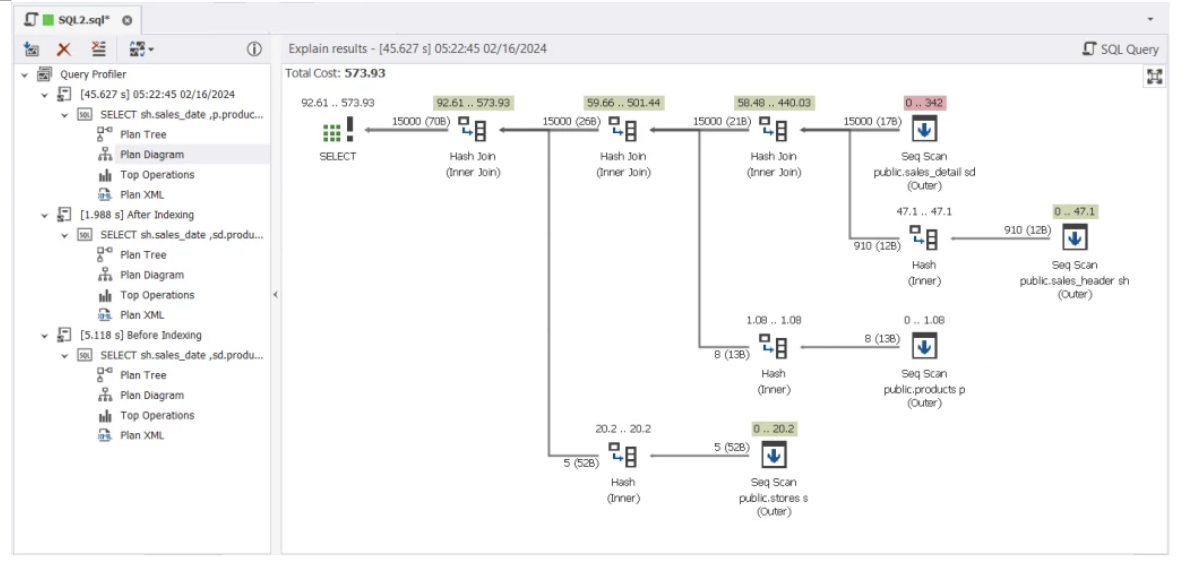
Task: Open Plan Diagram under the 45.627 s result
Action: [152, 155]
